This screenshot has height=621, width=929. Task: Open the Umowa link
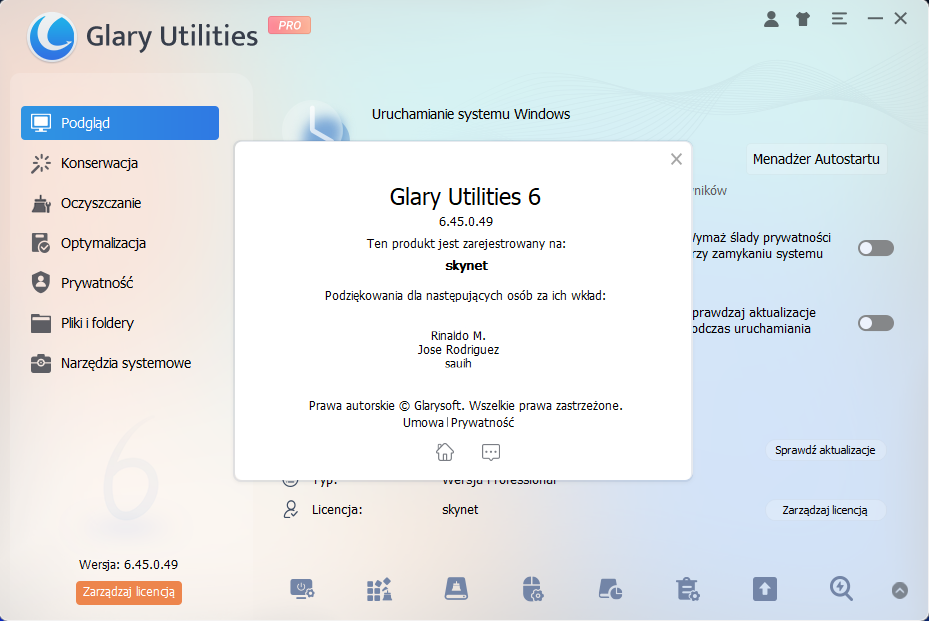pos(423,422)
